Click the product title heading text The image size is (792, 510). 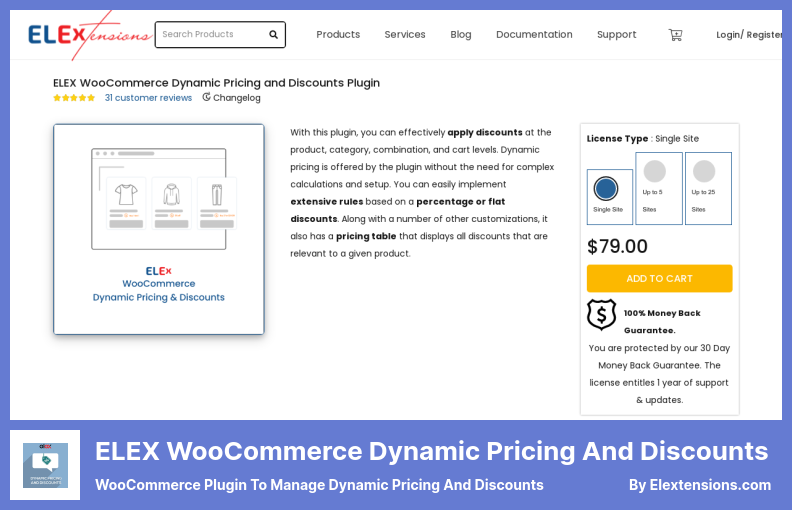[x=216, y=83]
